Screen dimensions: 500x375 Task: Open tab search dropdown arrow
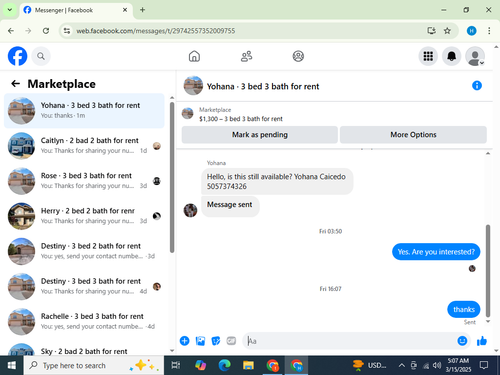tap(10, 10)
